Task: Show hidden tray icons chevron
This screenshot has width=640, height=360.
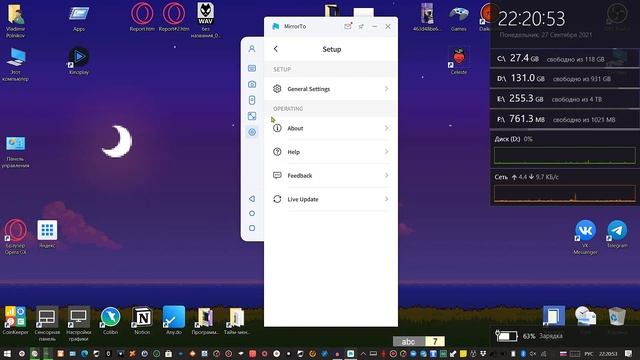Action: [x=362, y=353]
